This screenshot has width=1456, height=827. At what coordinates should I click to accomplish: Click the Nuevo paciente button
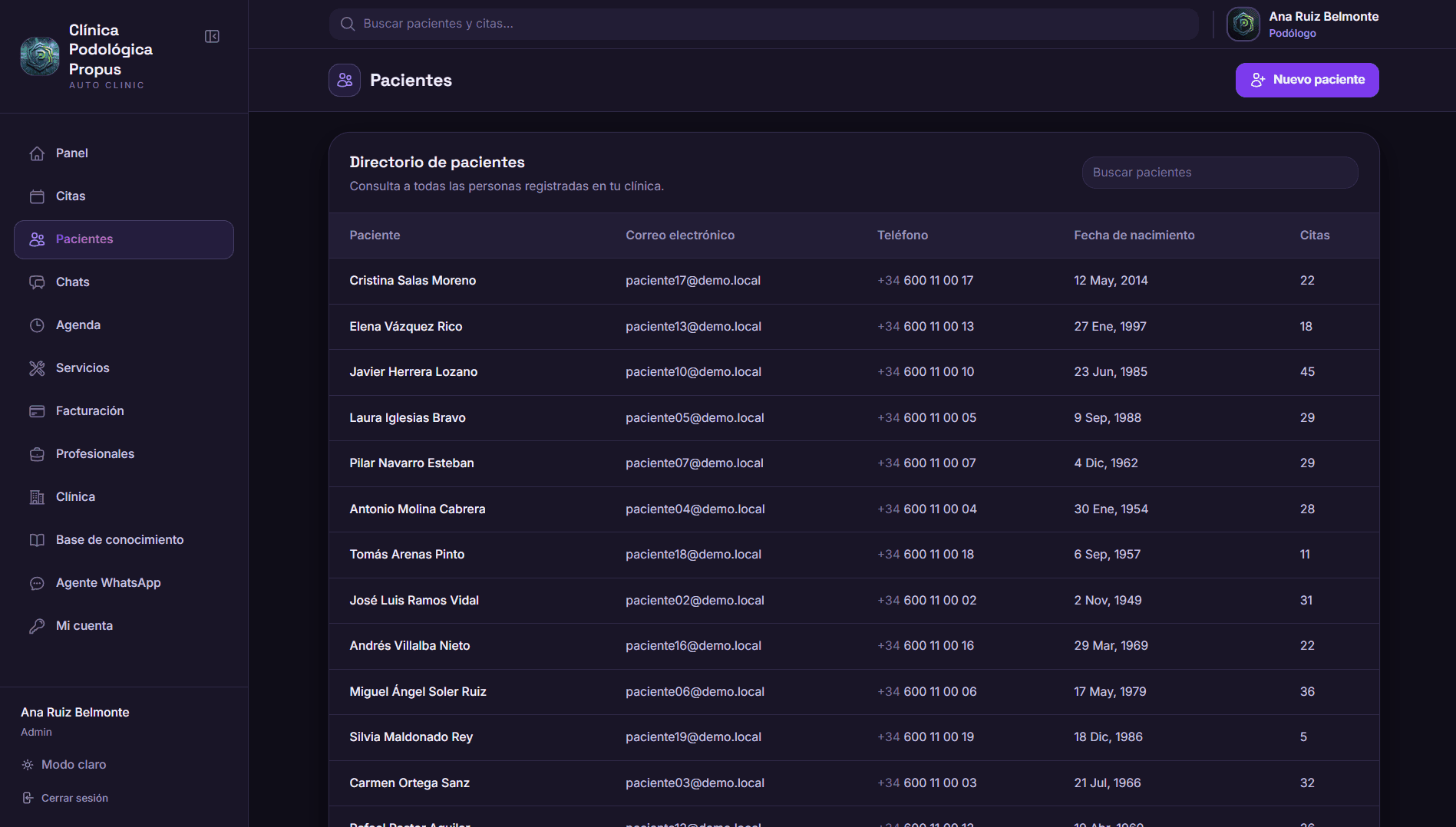pyautogui.click(x=1307, y=80)
